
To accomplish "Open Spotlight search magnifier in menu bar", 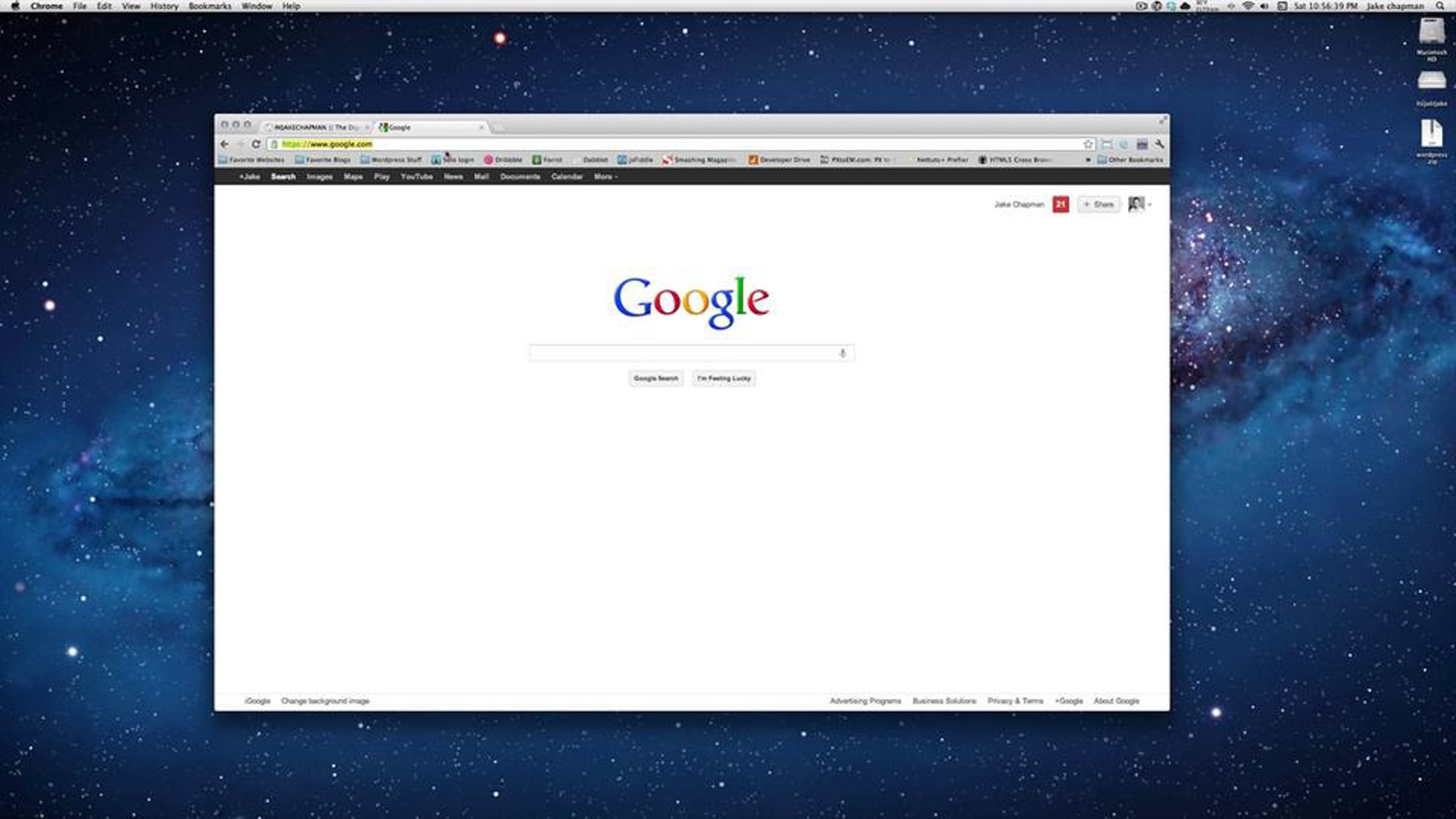I will [1440, 6].
